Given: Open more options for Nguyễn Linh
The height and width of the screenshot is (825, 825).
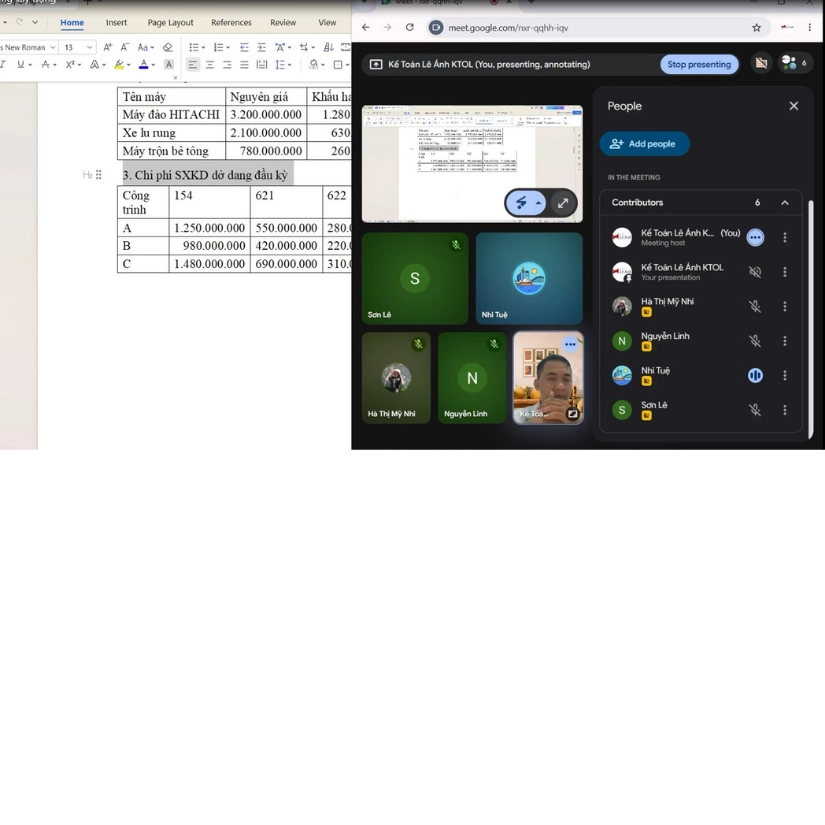Looking at the screenshot, I should [785, 341].
